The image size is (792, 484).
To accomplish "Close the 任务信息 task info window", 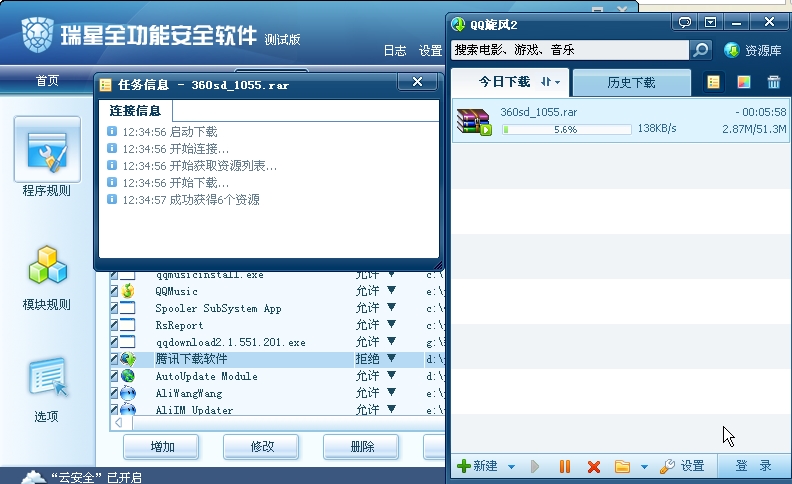I will tap(417, 82).
